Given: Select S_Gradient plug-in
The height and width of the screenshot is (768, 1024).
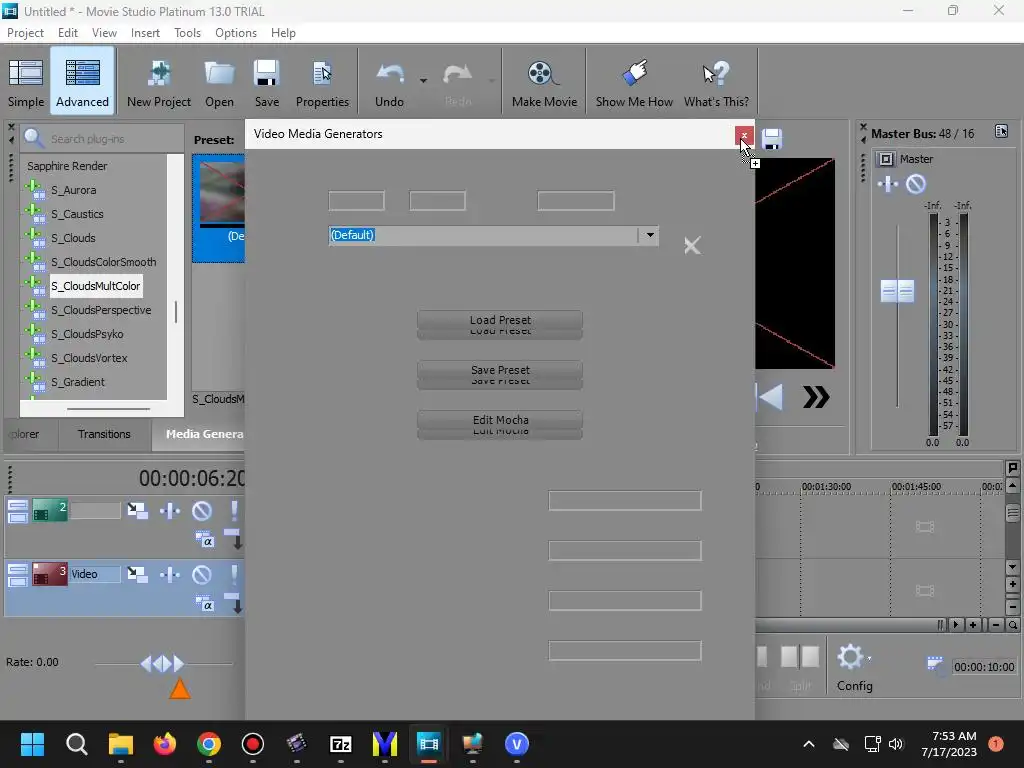Looking at the screenshot, I should pos(77,382).
